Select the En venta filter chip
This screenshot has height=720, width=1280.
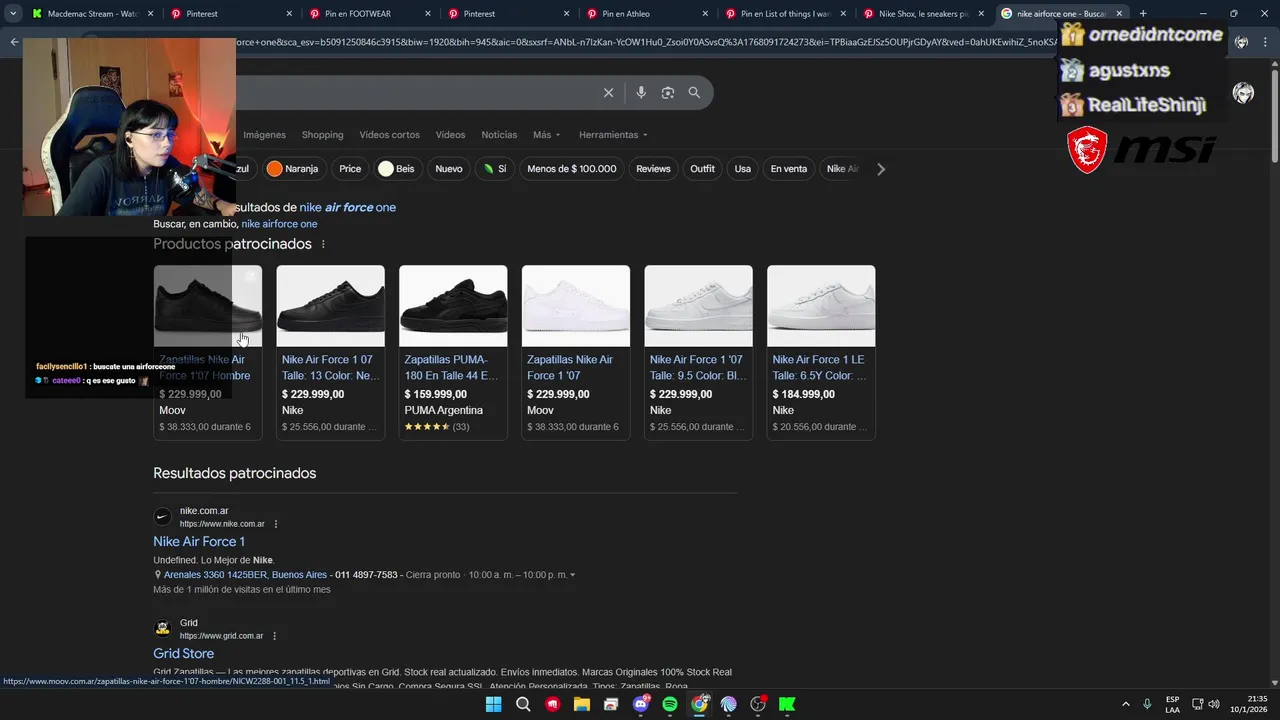click(x=788, y=169)
